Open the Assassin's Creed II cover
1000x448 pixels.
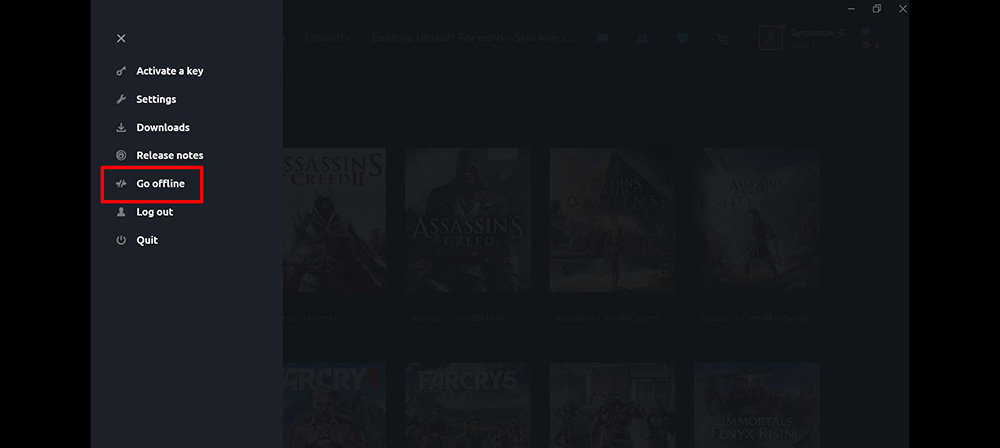pyautogui.click(x=334, y=220)
